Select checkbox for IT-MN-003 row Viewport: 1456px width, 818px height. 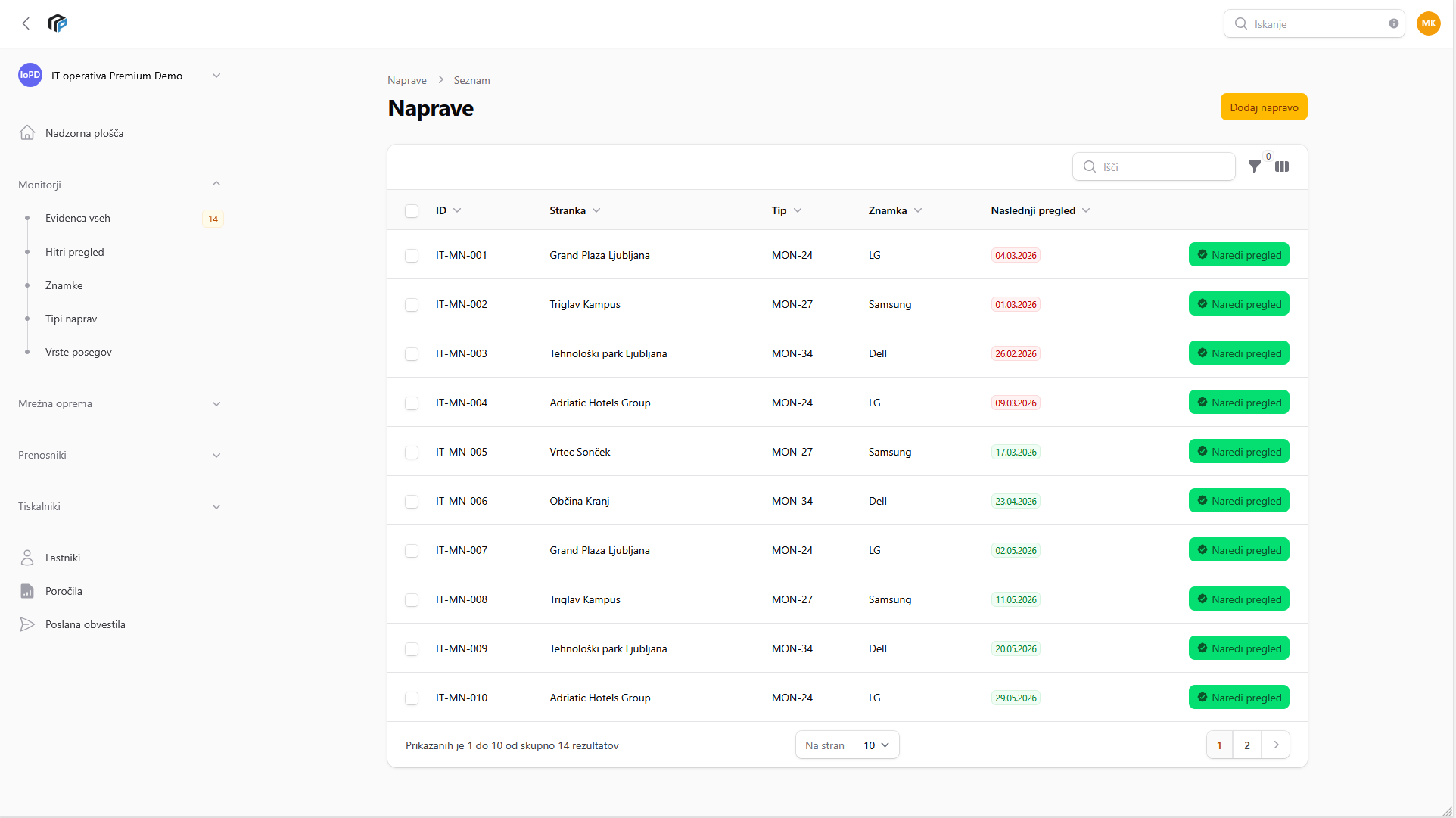[x=412, y=354]
